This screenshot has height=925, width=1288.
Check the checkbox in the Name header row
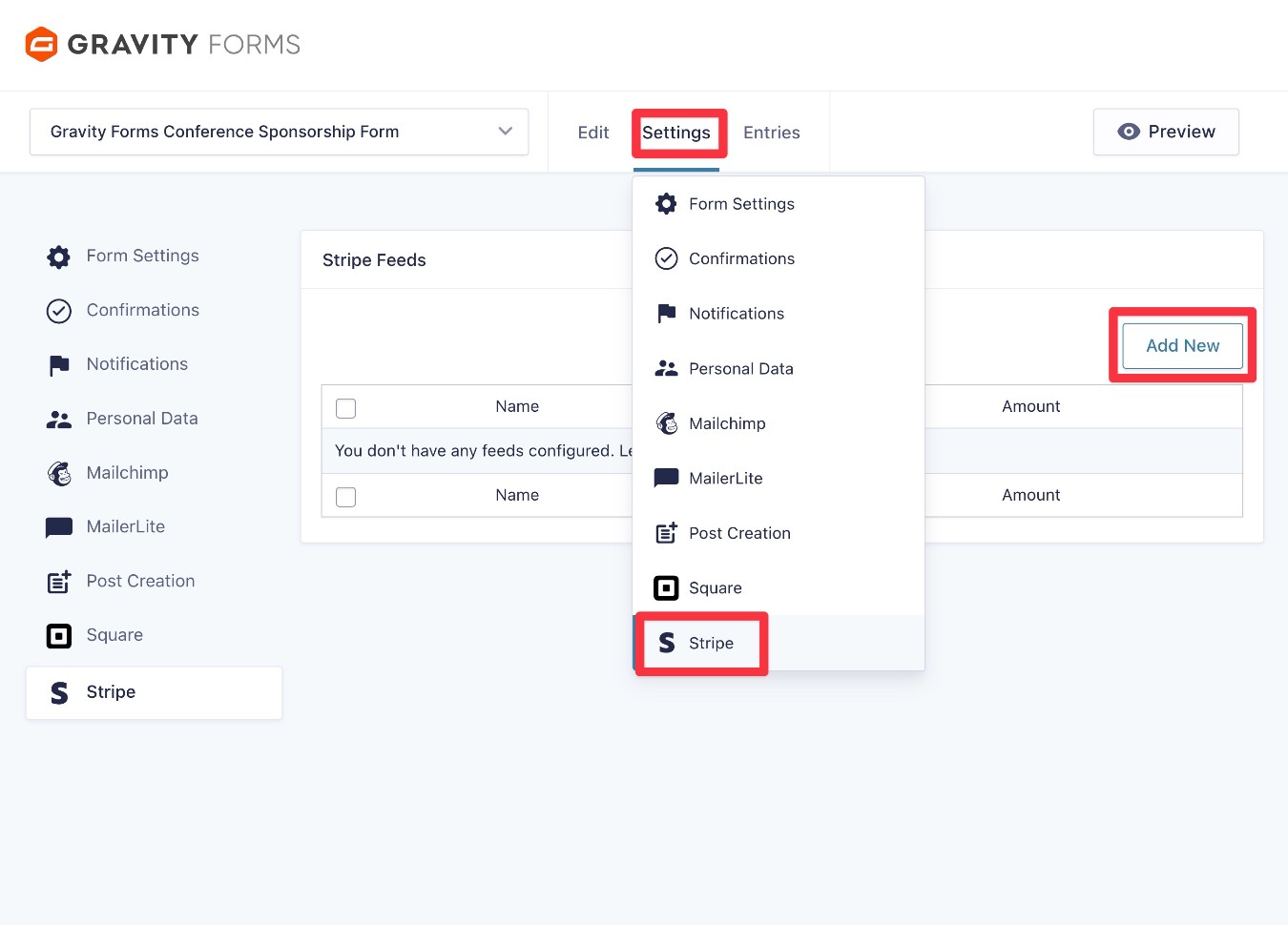pyautogui.click(x=345, y=407)
